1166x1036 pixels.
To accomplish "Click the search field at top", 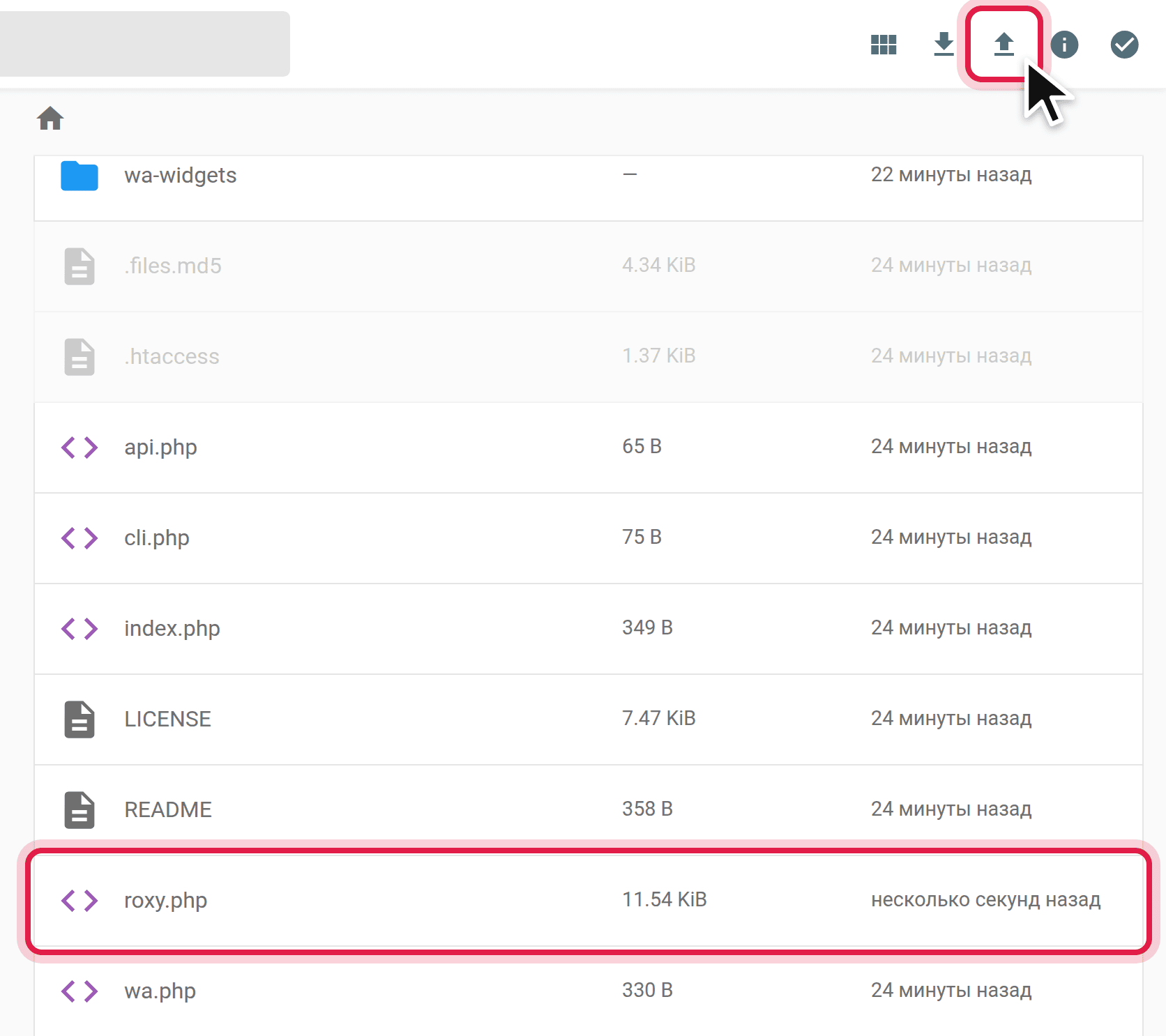I will (x=144, y=44).
